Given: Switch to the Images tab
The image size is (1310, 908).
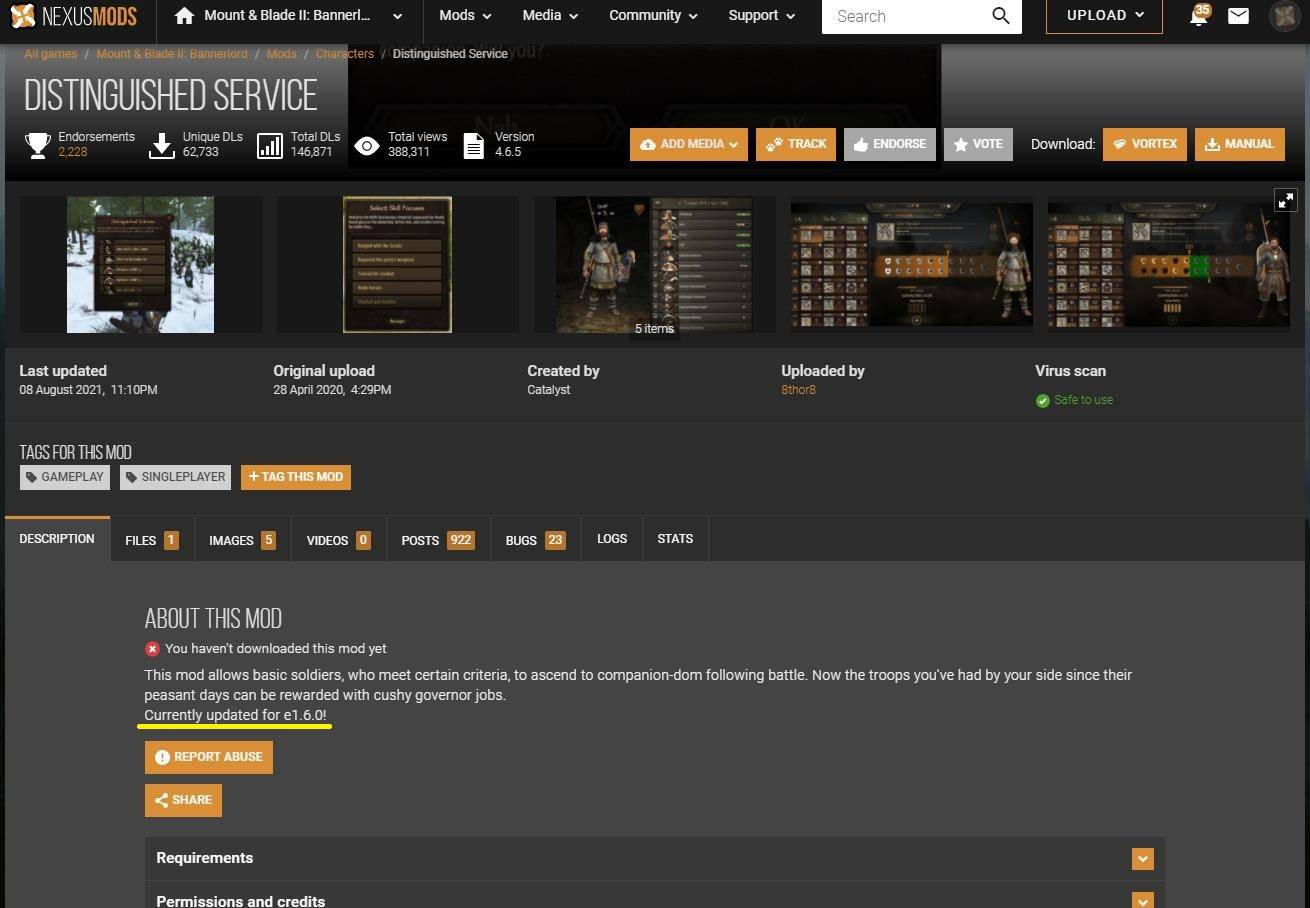Looking at the screenshot, I should (x=241, y=540).
